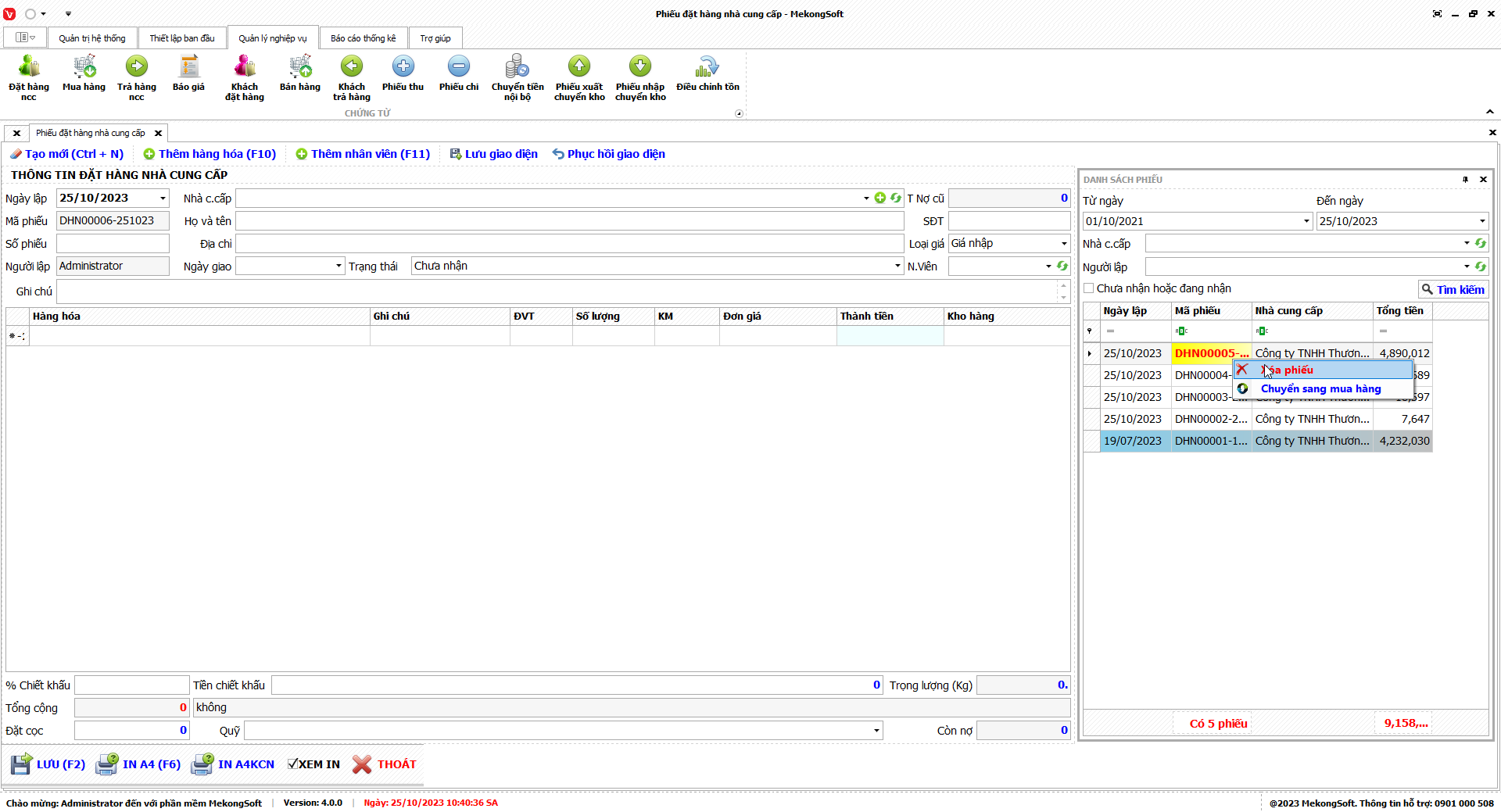Click the LƯU (F2) save button
Screen dimensions: 1501x812
coord(48,764)
